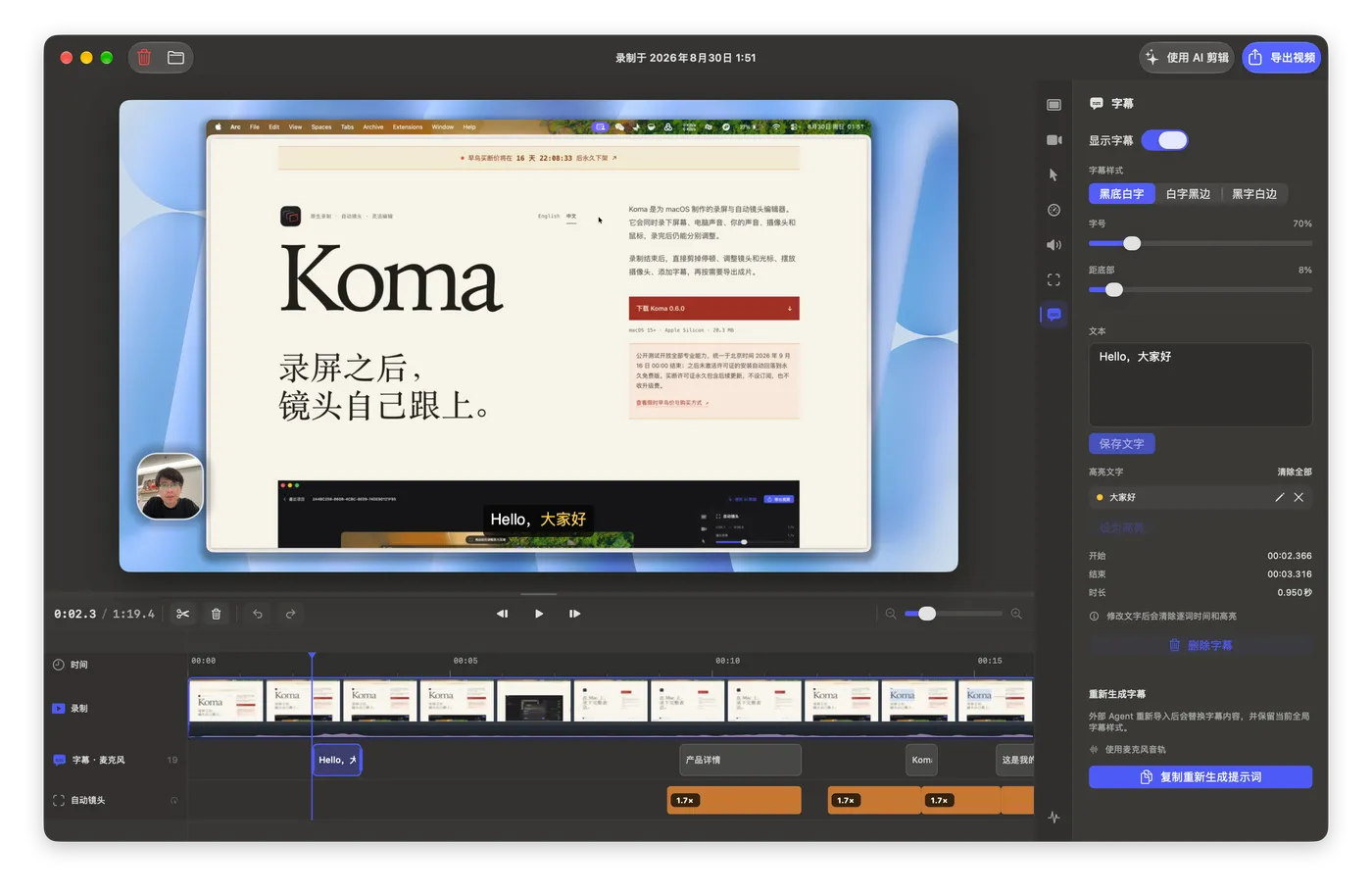1372x894 pixels.
Task: Click the start time 00:02.366
Action: (1289, 556)
